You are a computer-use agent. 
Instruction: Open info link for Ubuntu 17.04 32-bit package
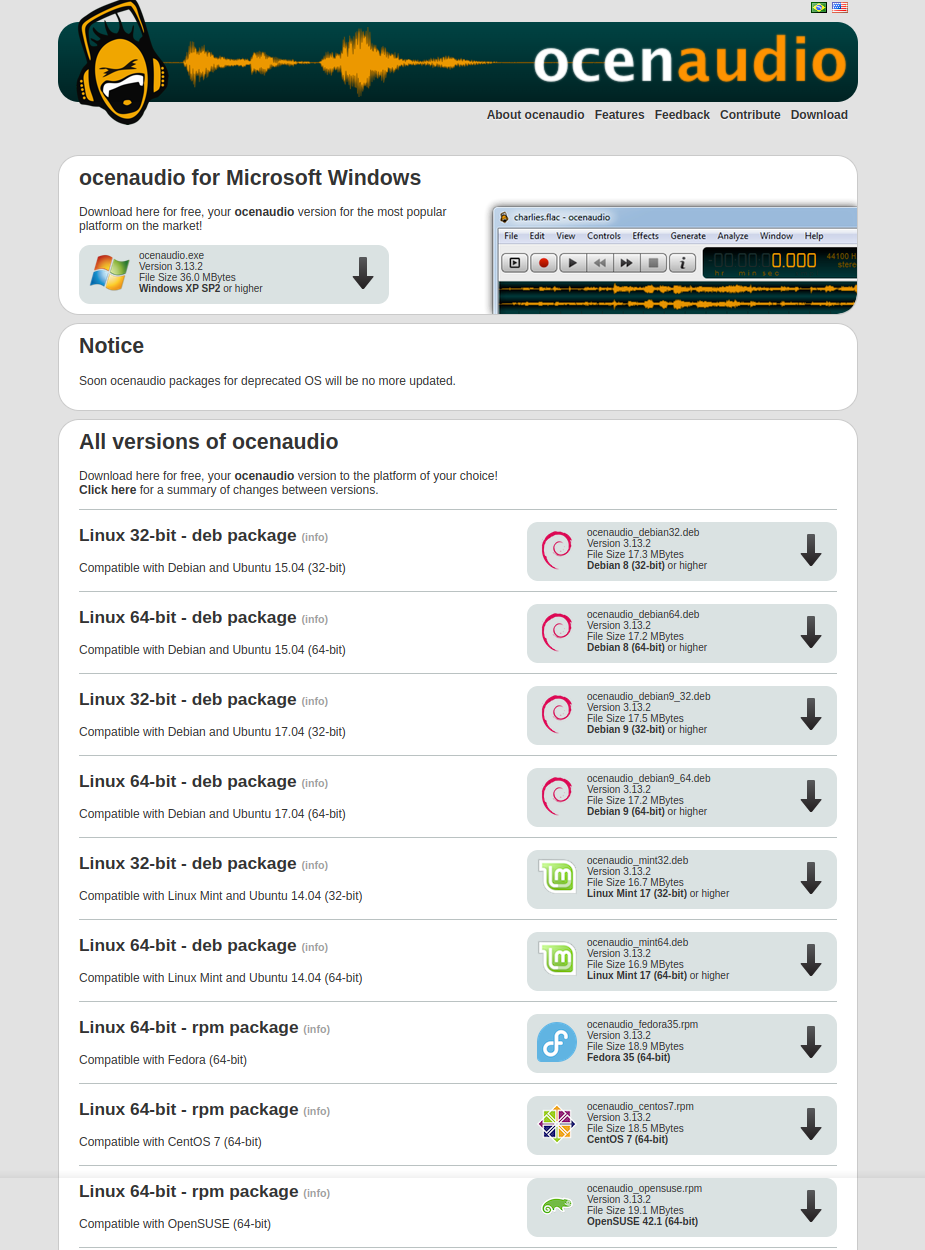tap(315, 701)
